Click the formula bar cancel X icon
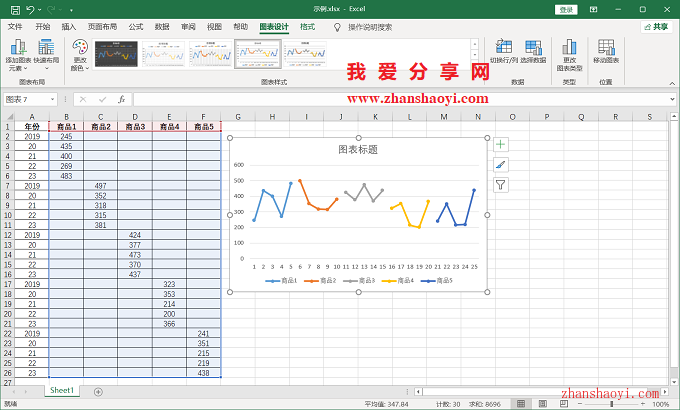Screen dimensions: 680x410 click(83, 99)
